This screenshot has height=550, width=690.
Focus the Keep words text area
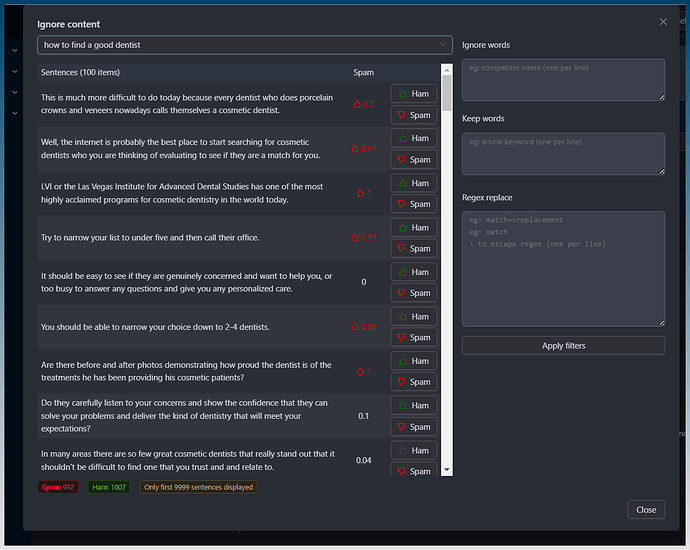pyautogui.click(x=563, y=153)
